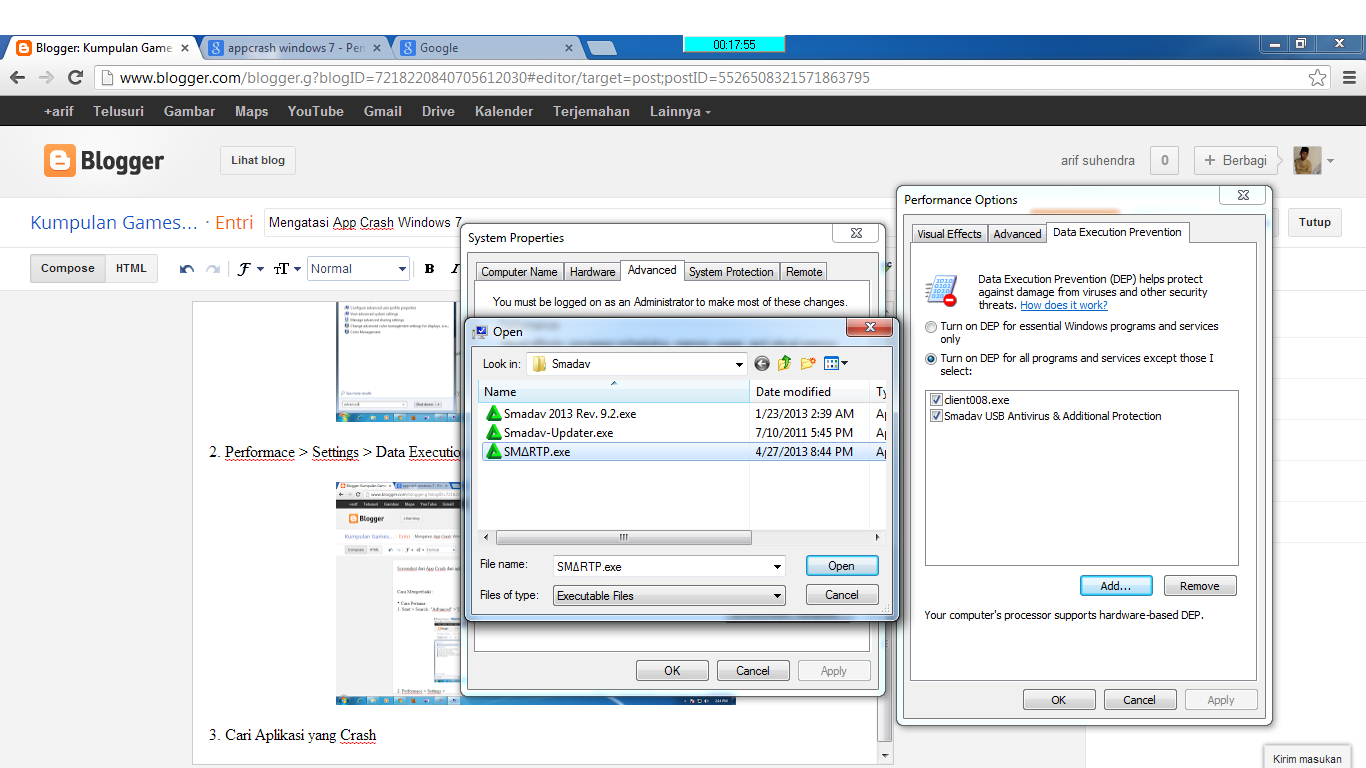The height and width of the screenshot is (768, 1366).
Task: Close the Google tab
Action: 570,48
